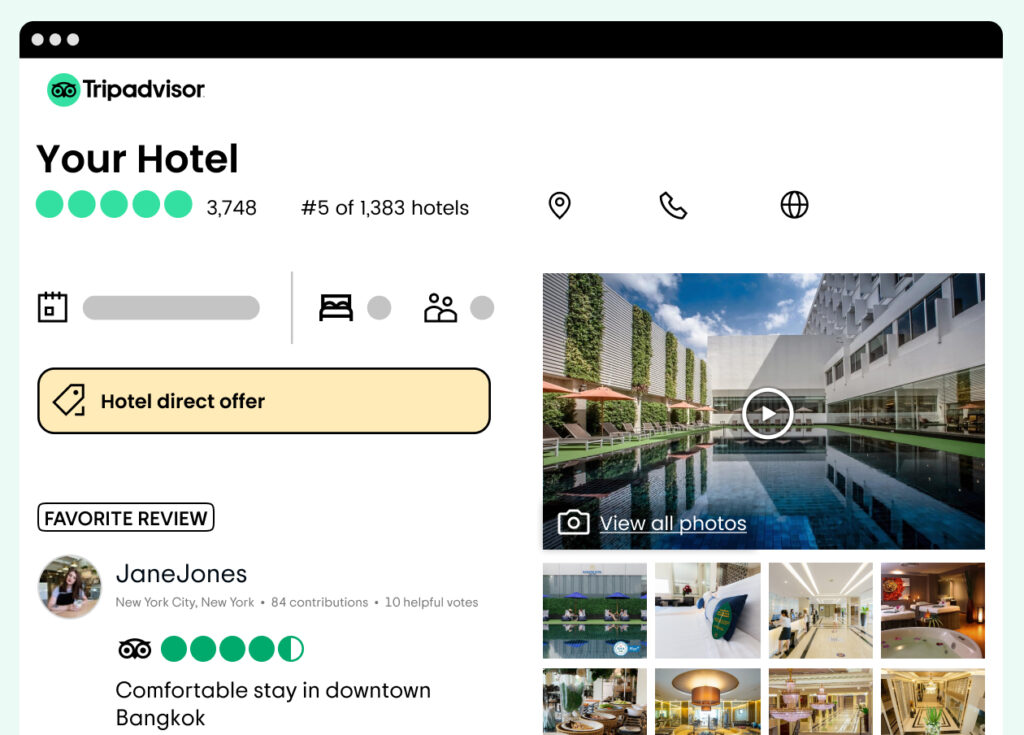Image resolution: width=1024 pixels, height=735 pixels.
Task: Click the Tripadvisor owl logo
Action: 63,90
